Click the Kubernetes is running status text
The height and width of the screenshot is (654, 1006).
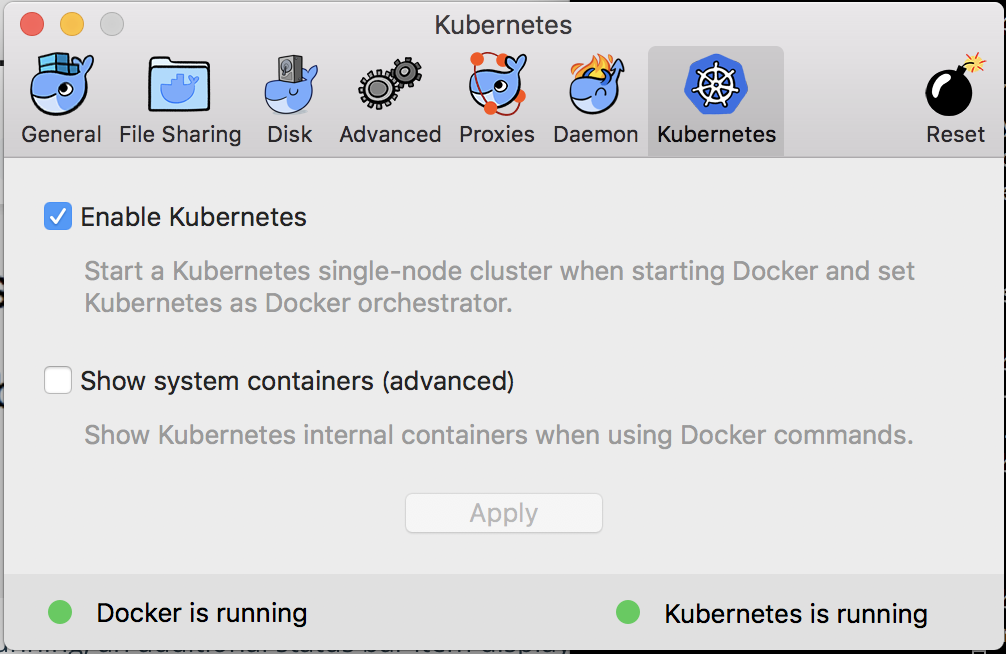coord(796,614)
